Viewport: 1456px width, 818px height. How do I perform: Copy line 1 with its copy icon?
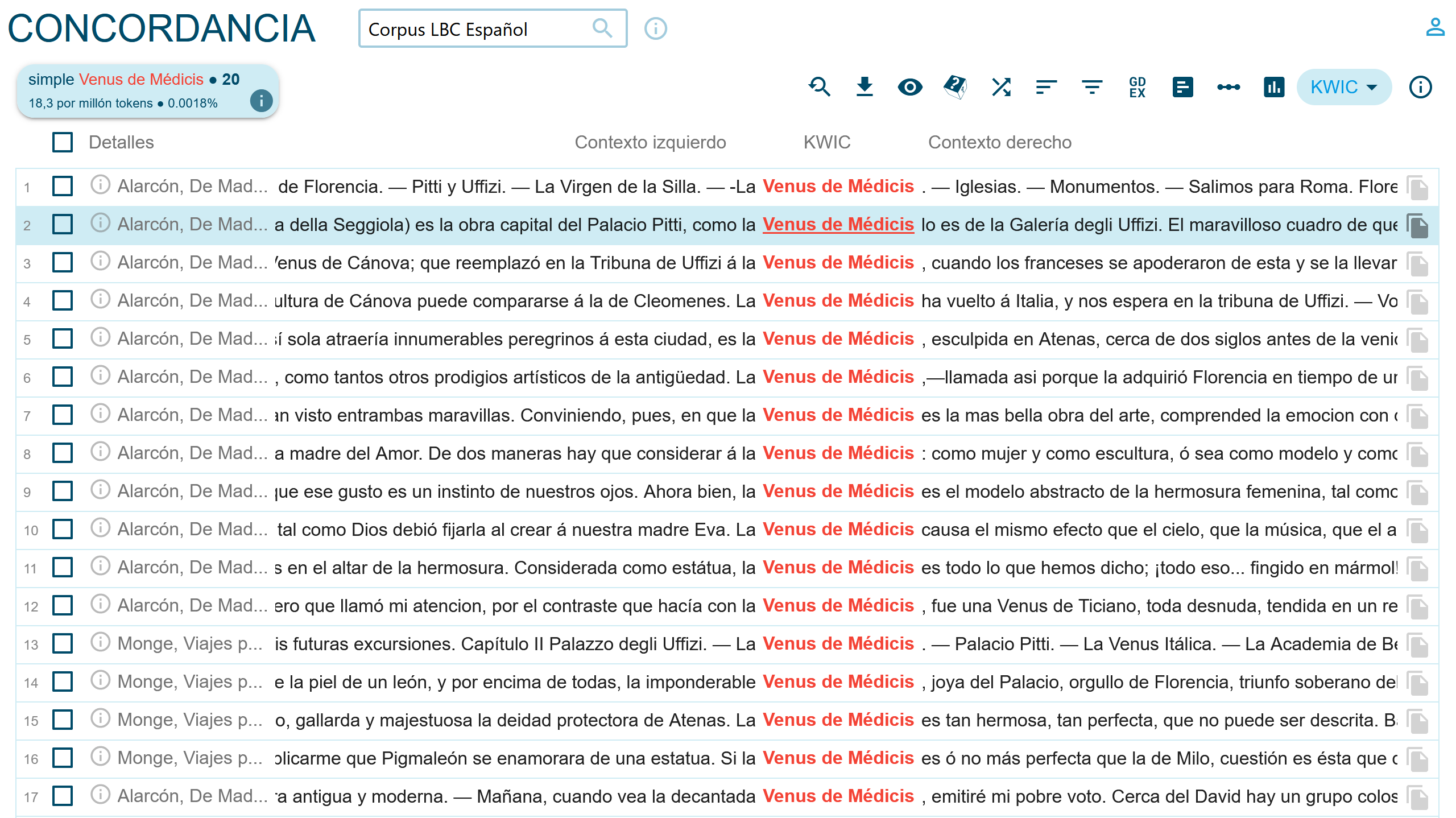pos(1418,188)
